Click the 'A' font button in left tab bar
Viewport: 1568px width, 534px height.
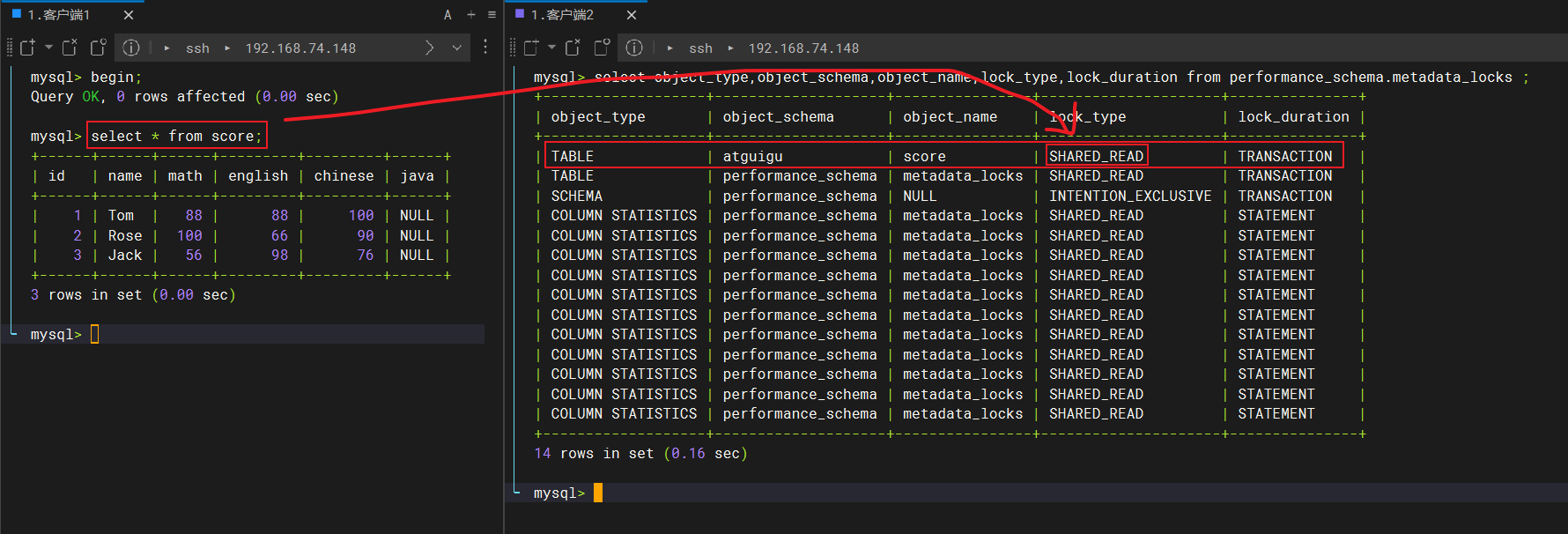[x=447, y=15]
